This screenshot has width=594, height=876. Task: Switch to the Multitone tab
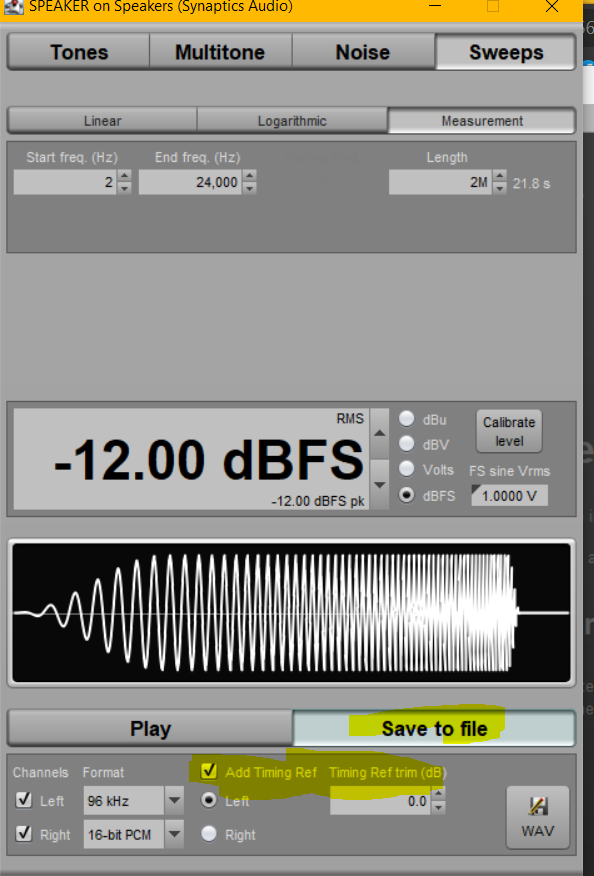pyautogui.click(x=220, y=52)
